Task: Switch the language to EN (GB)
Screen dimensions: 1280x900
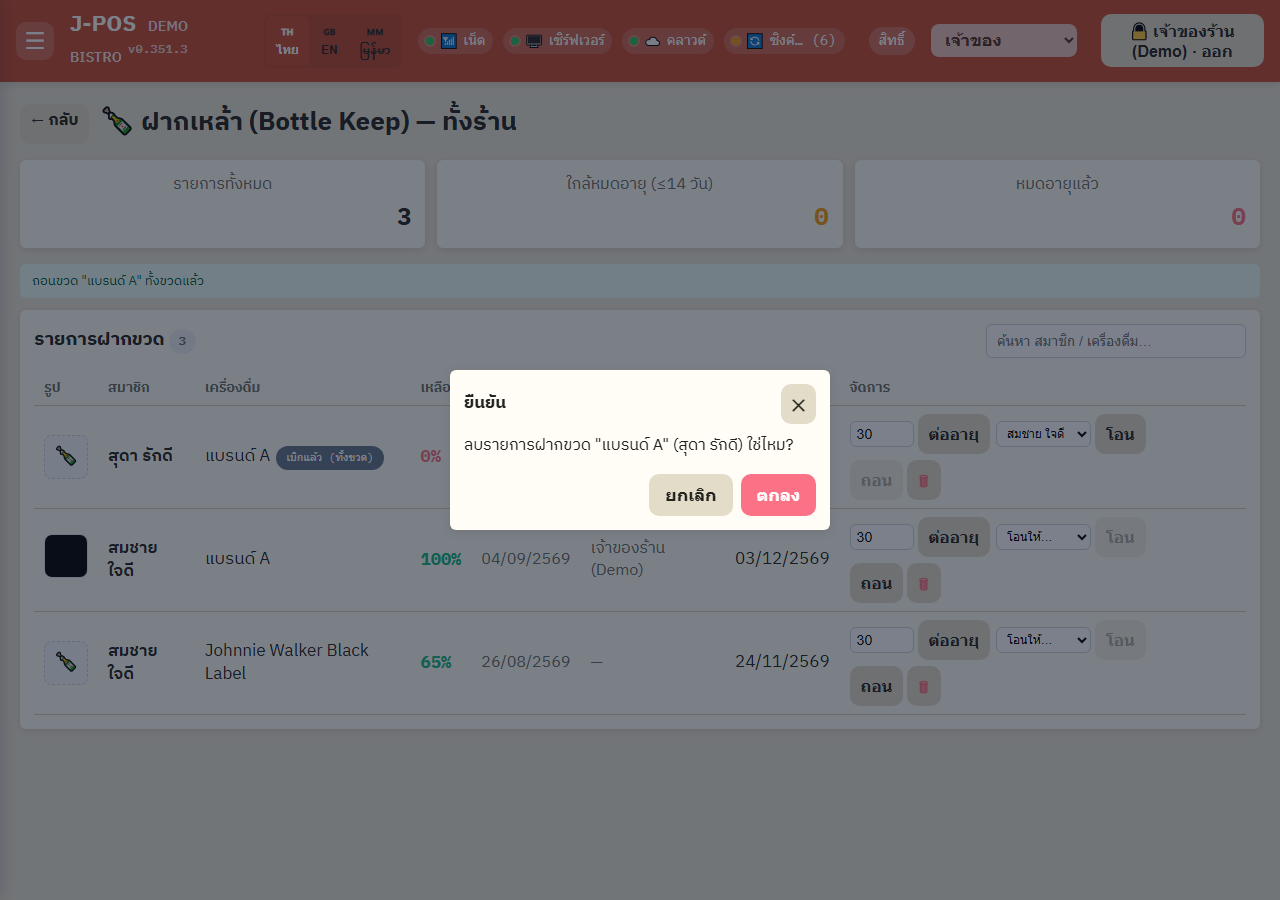Action: 329,41
